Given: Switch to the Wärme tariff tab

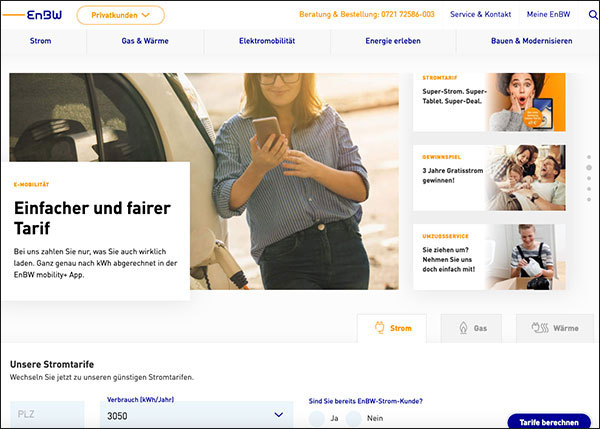Looking at the screenshot, I should 555,328.
